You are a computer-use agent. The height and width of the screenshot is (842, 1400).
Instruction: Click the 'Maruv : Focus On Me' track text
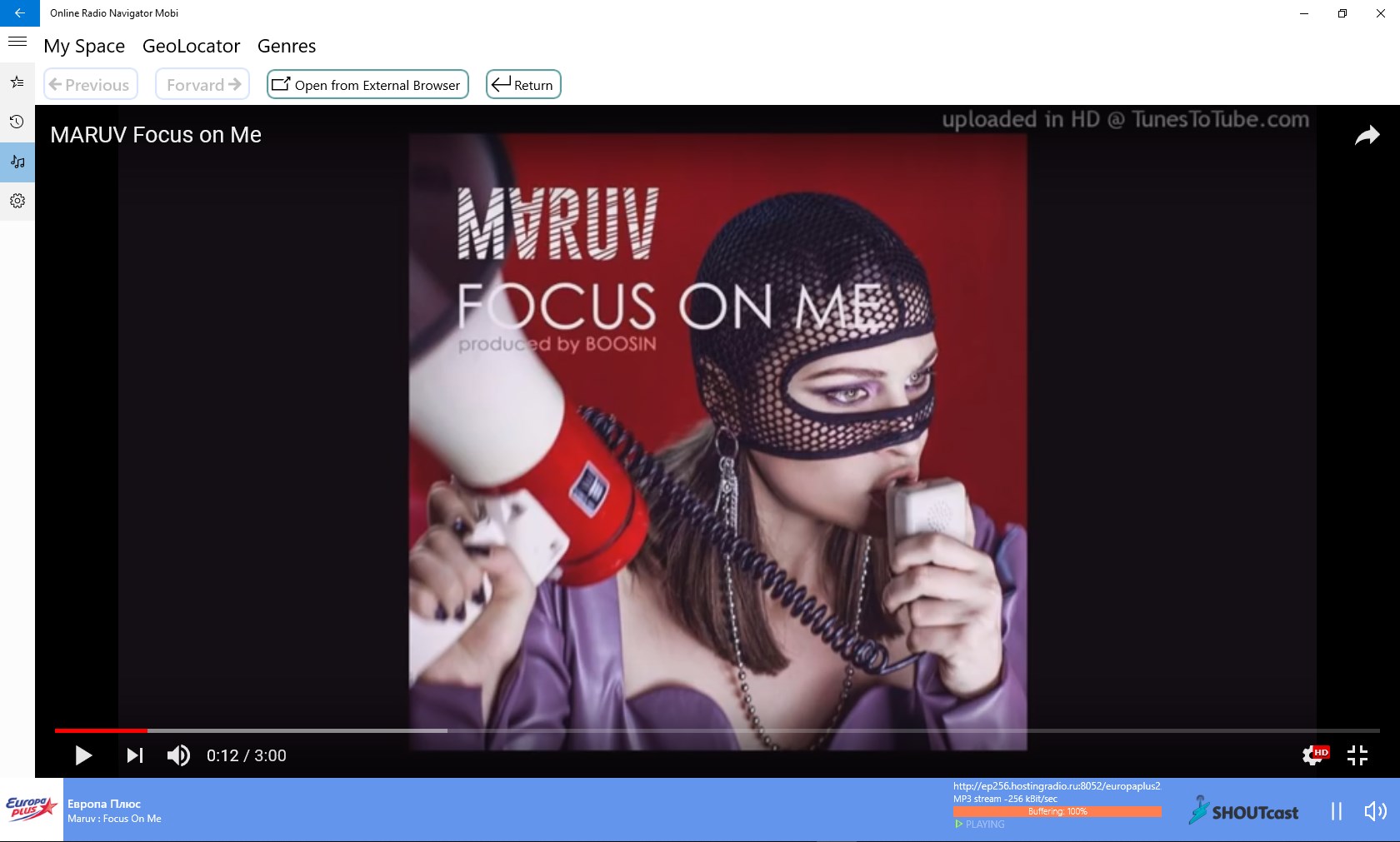(114, 819)
